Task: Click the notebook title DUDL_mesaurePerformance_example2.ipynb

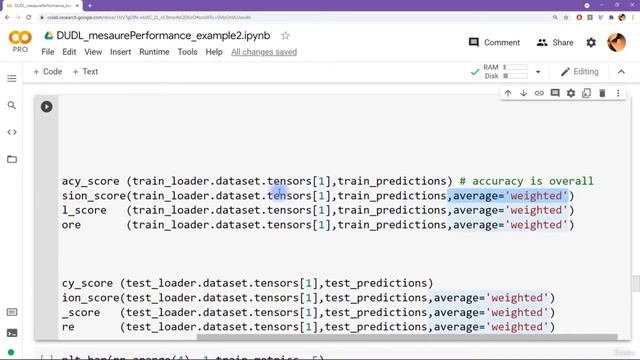Action: coord(163,36)
